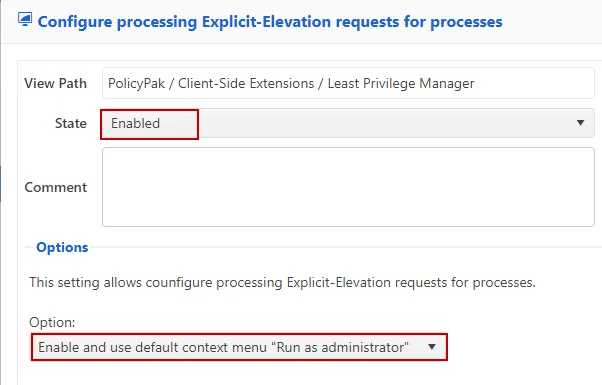Click the Least Privilege Manager path segment
Viewport: 602px width, 385px height.
tap(401, 83)
